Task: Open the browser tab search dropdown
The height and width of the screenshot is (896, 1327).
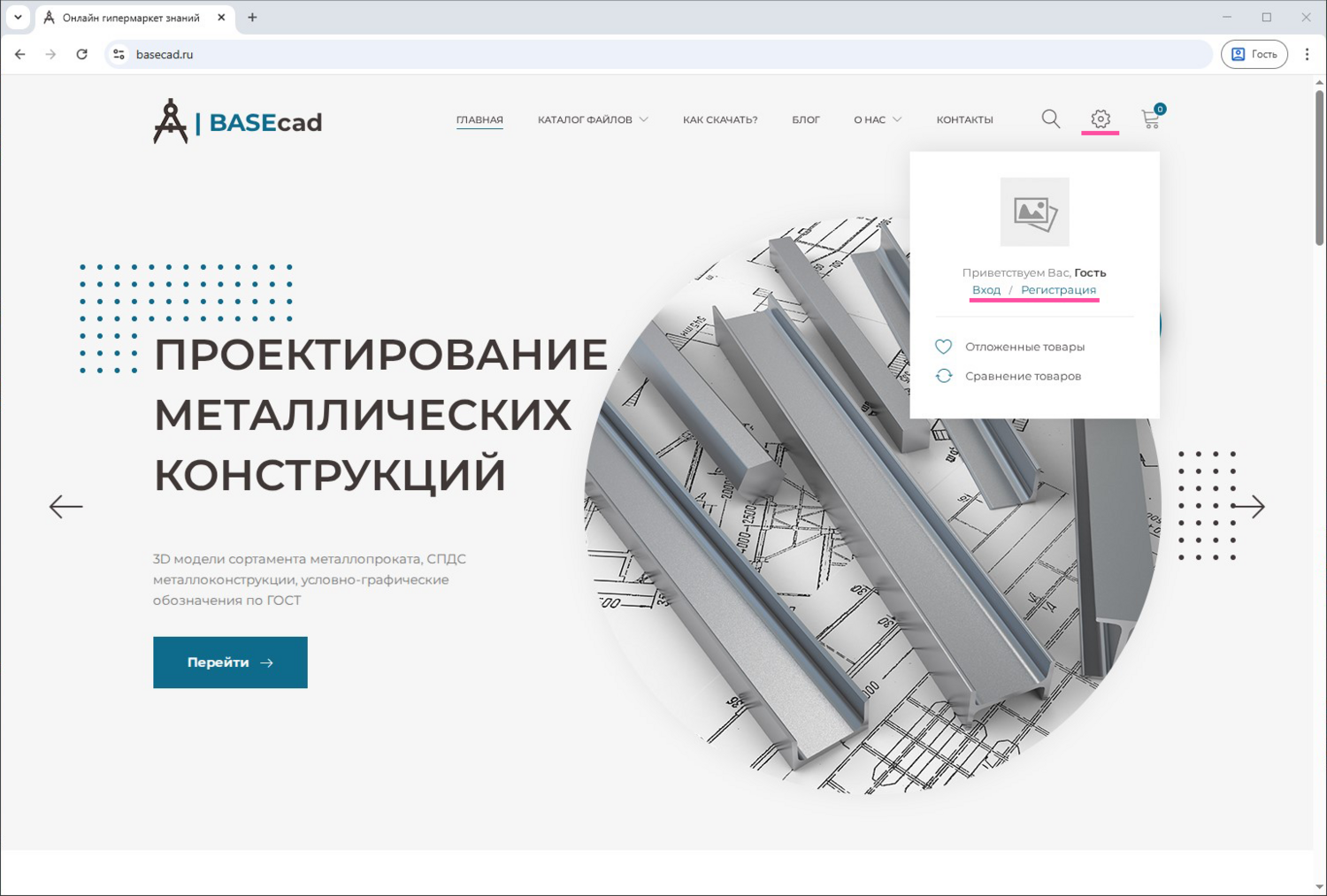Action: 18,17
